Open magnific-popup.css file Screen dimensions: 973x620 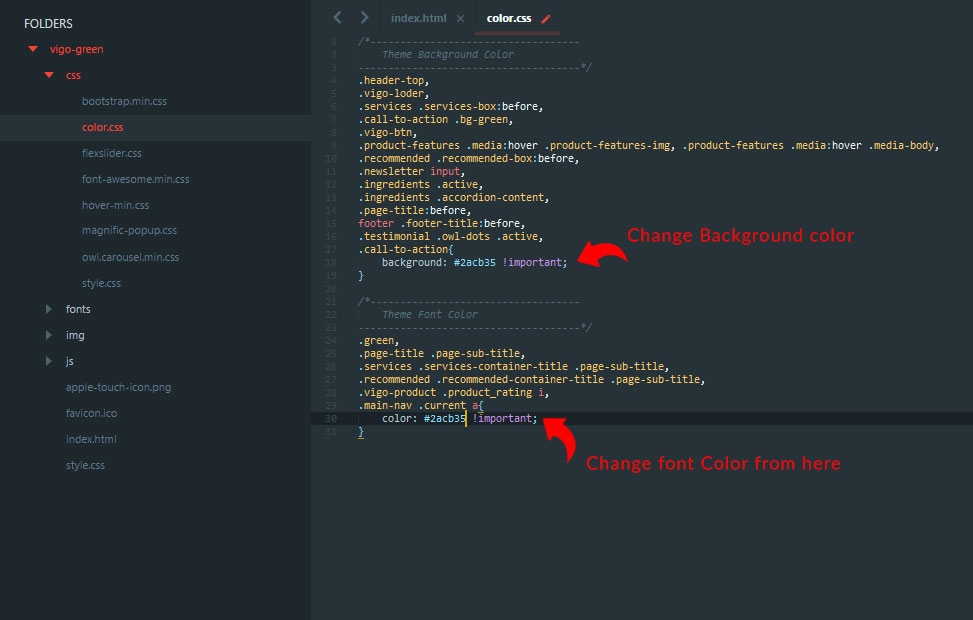[129, 230]
